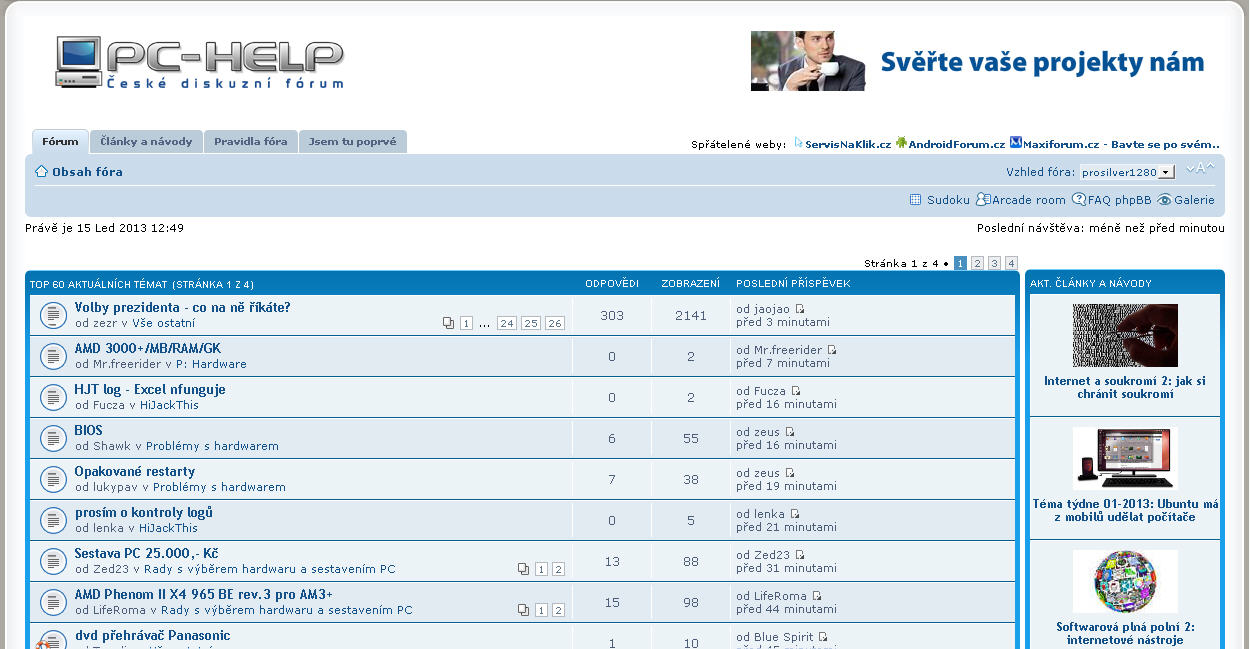Click the font size change icon

[x=1200, y=169]
